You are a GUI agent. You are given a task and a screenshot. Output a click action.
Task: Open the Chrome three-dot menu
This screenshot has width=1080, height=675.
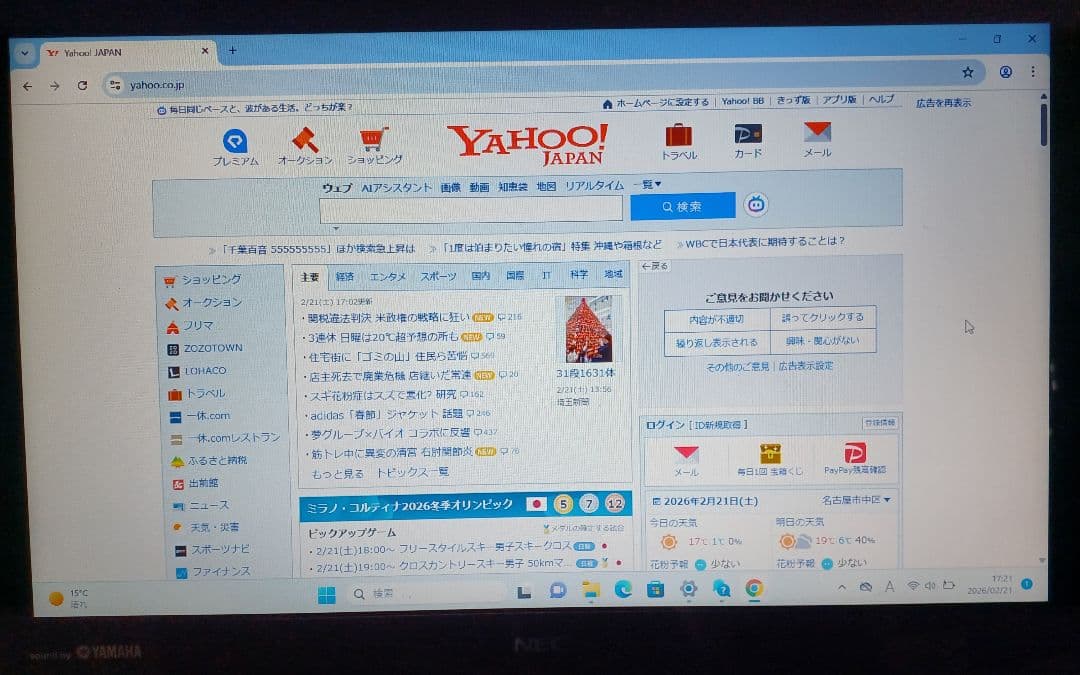pyautogui.click(x=1033, y=71)
